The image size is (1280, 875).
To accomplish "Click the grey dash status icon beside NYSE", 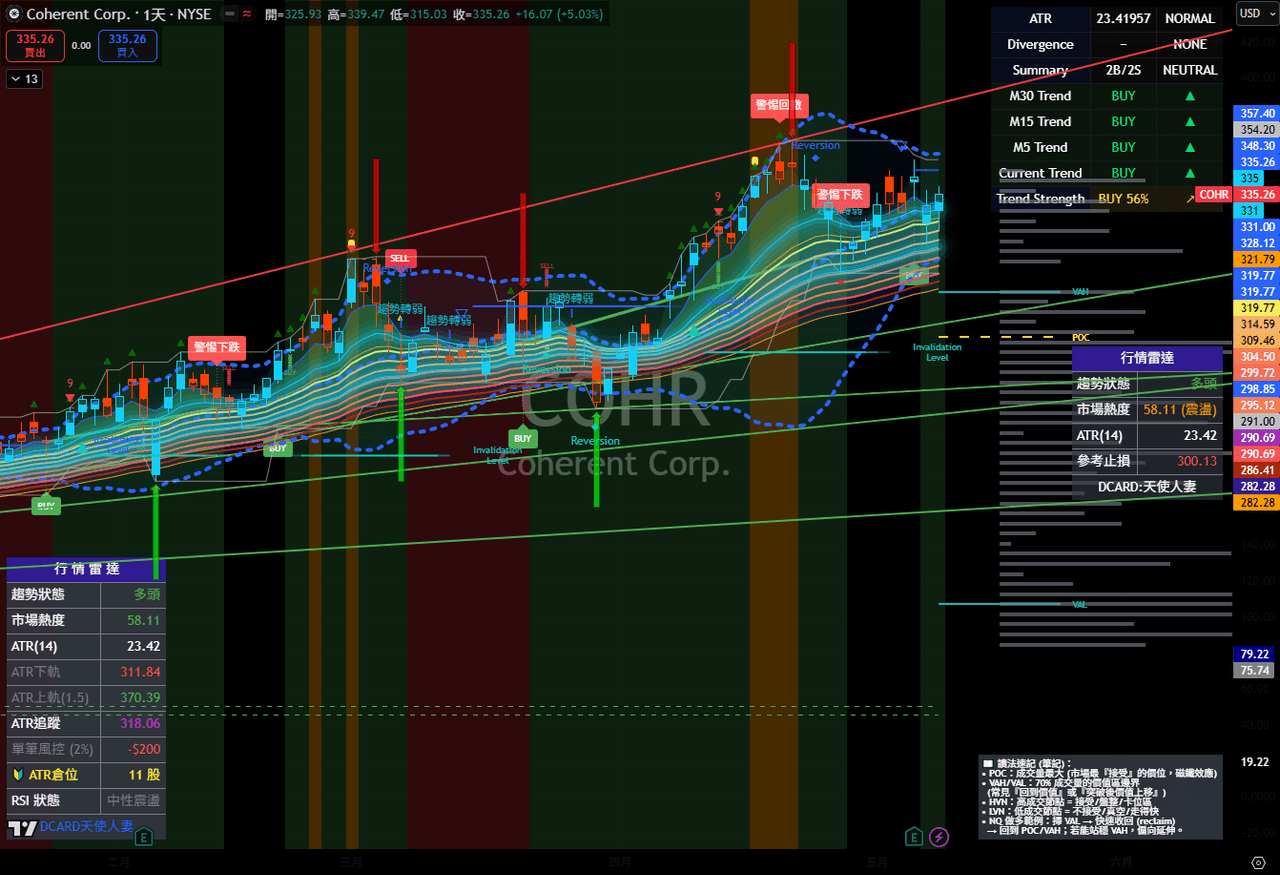I will [x=229, y=14].
